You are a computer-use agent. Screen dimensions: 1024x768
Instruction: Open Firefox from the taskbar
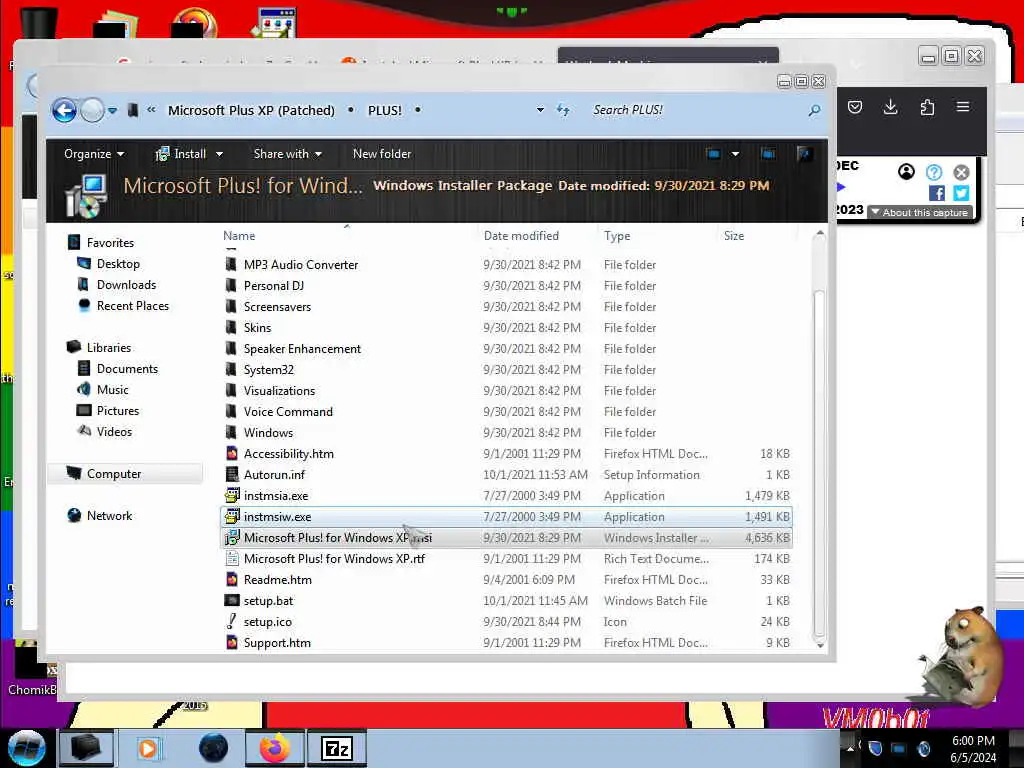tap(274, 748)
